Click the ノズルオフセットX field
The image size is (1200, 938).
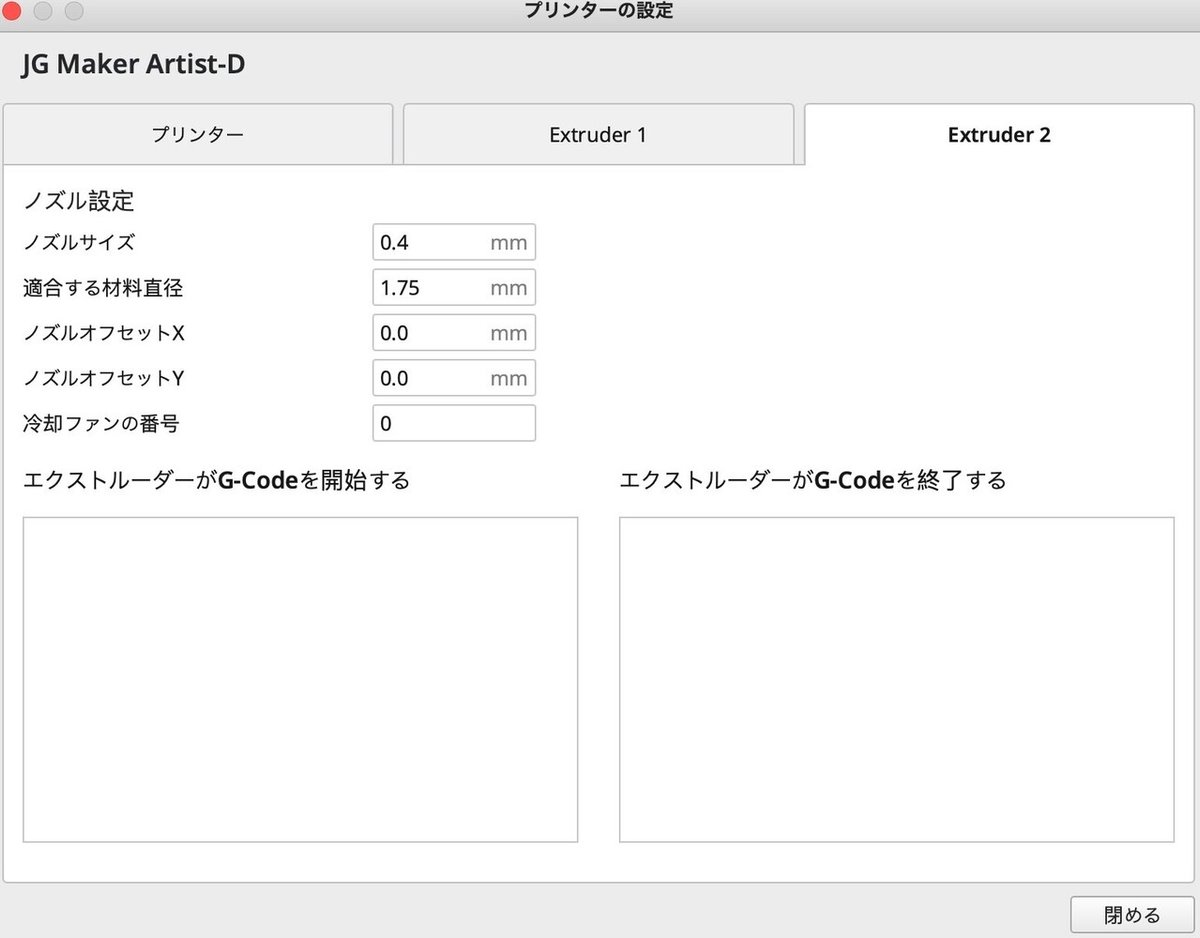tap(430, 332)
